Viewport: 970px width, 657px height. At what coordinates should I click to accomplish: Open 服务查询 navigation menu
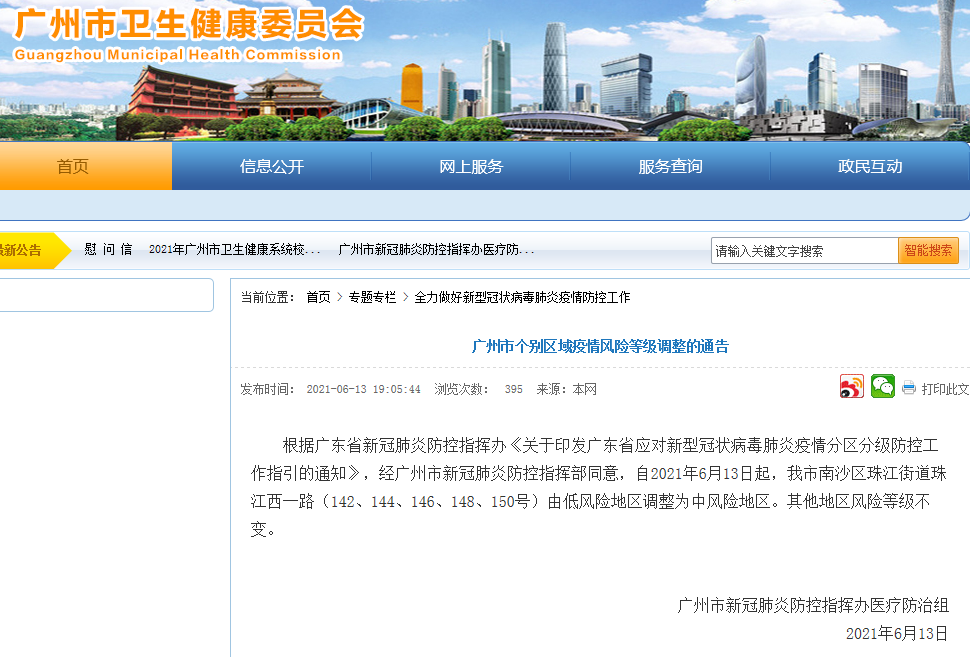click(x=671, y=166)
